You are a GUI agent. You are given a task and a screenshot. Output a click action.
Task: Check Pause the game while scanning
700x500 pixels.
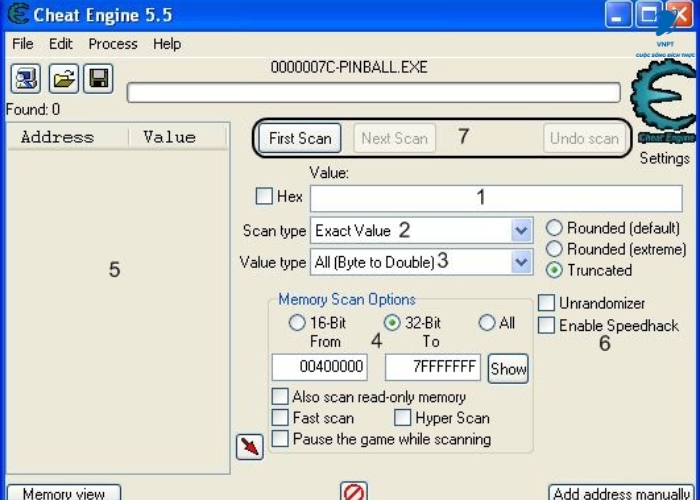(280, 438)
